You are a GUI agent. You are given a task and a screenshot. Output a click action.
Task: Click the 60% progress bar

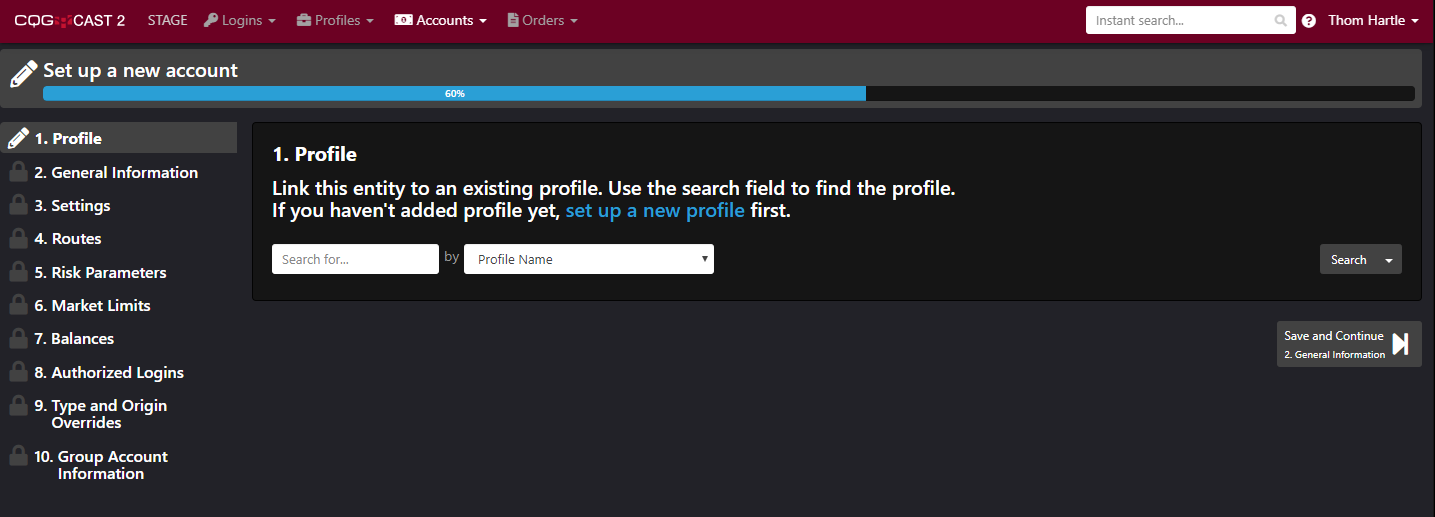click(x=728, y=93)
